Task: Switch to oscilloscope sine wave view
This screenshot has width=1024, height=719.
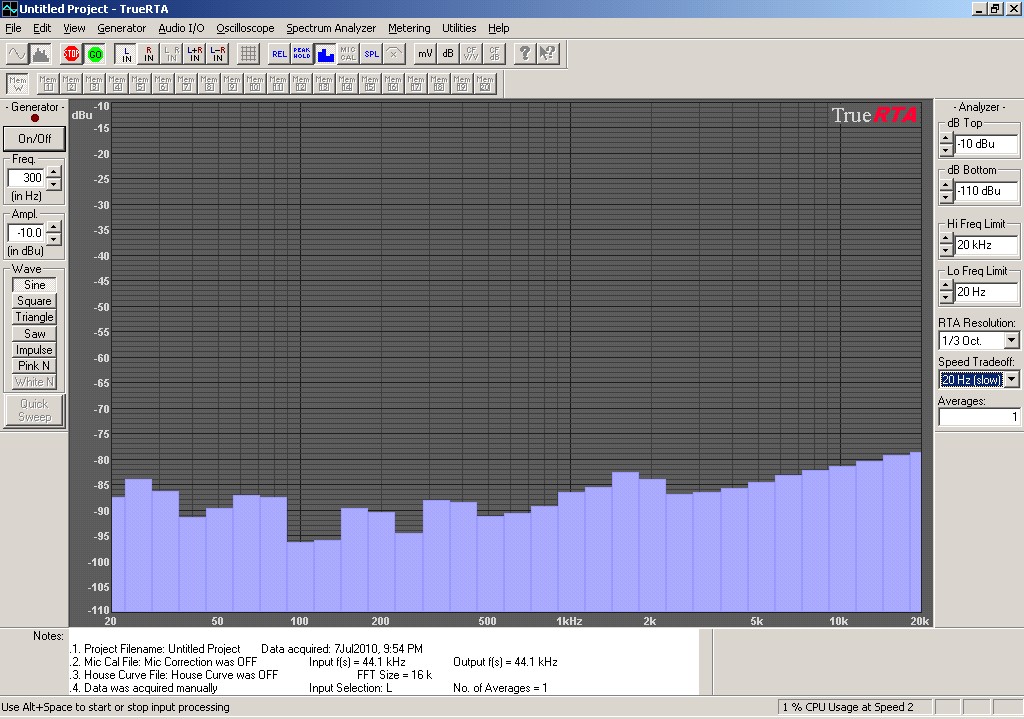Action: [18, 54]
